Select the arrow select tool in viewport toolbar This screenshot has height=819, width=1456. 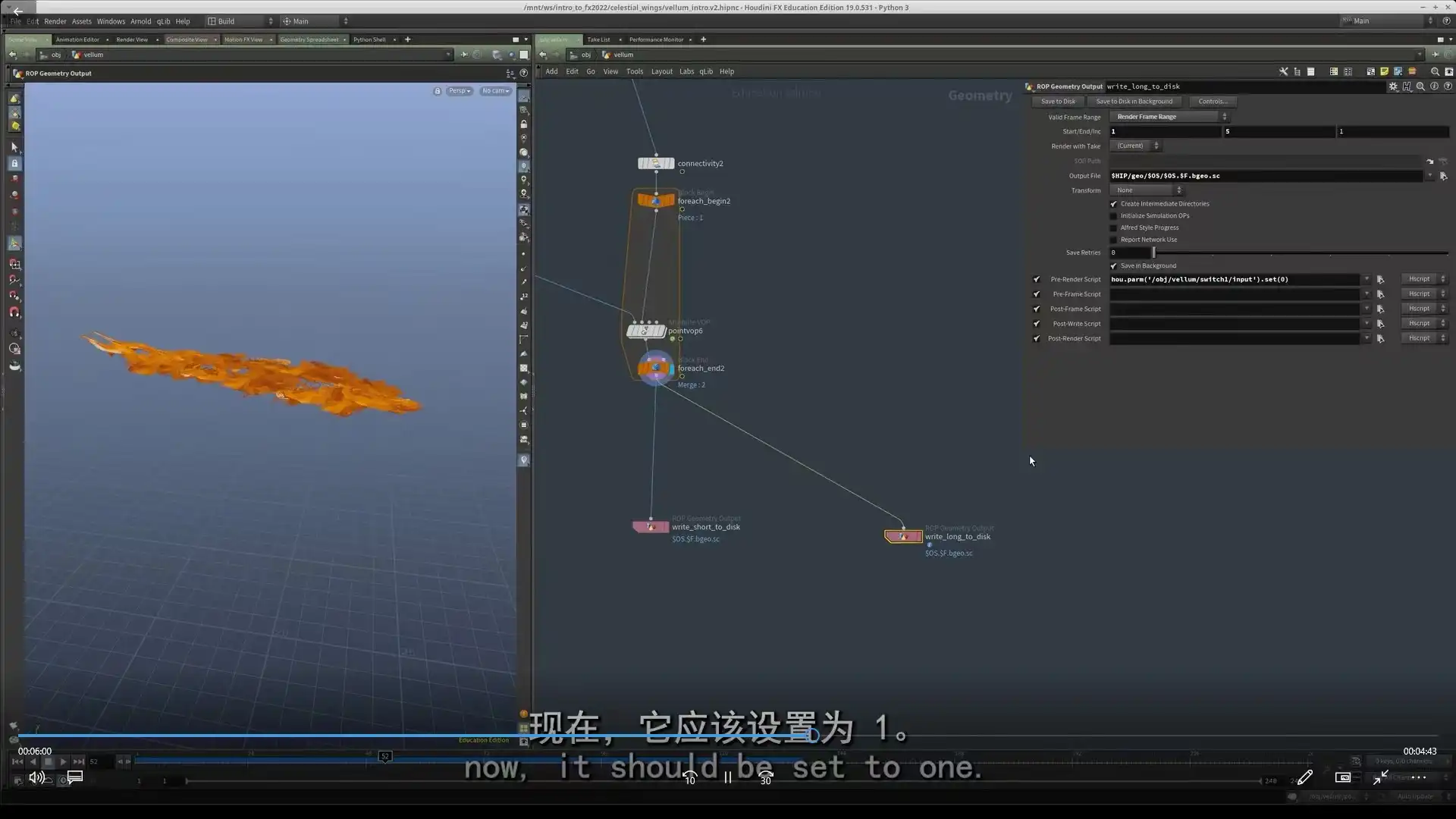click(14, 147)
